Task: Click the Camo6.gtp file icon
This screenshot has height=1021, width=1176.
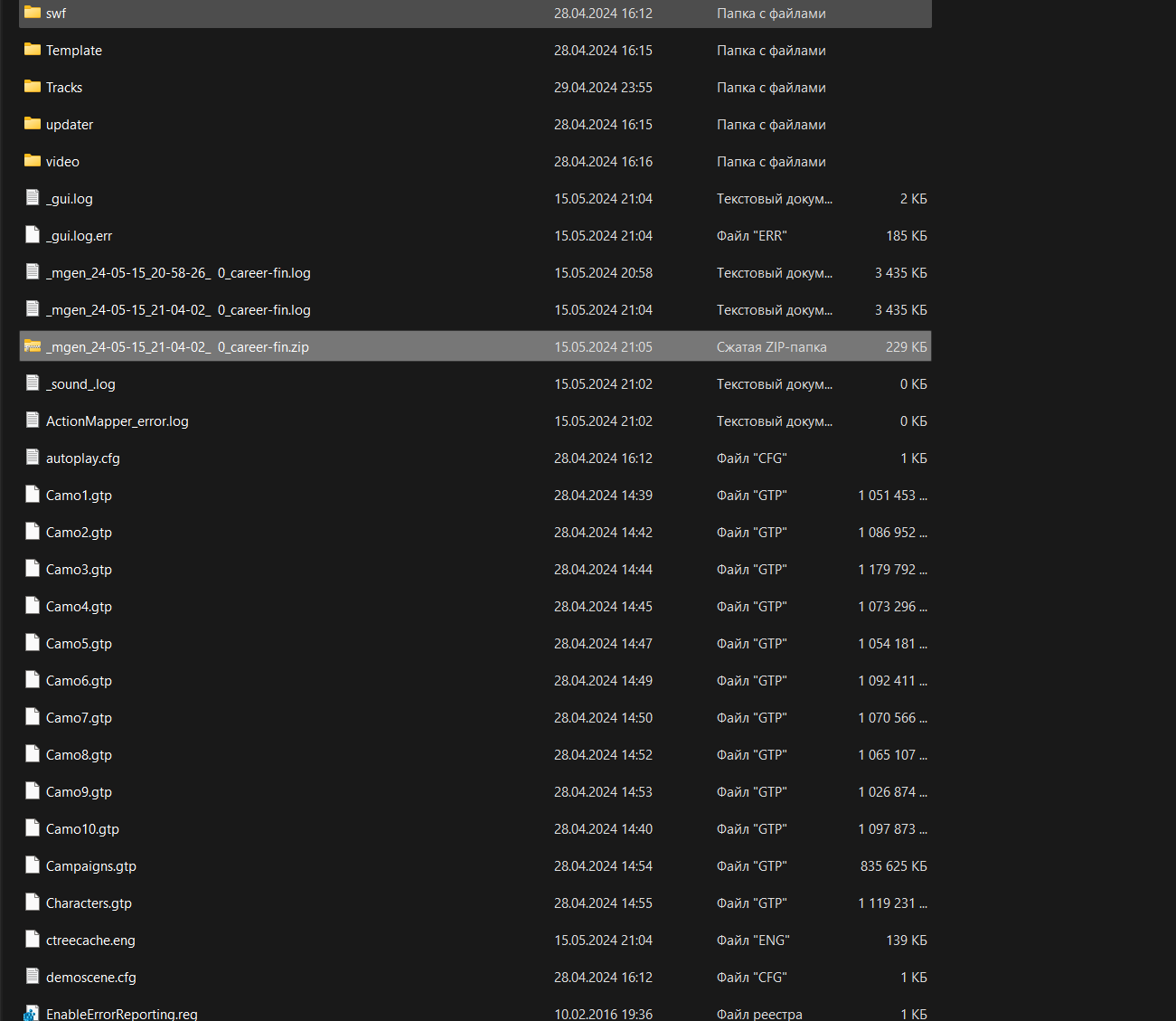Action: click(33, 680)
